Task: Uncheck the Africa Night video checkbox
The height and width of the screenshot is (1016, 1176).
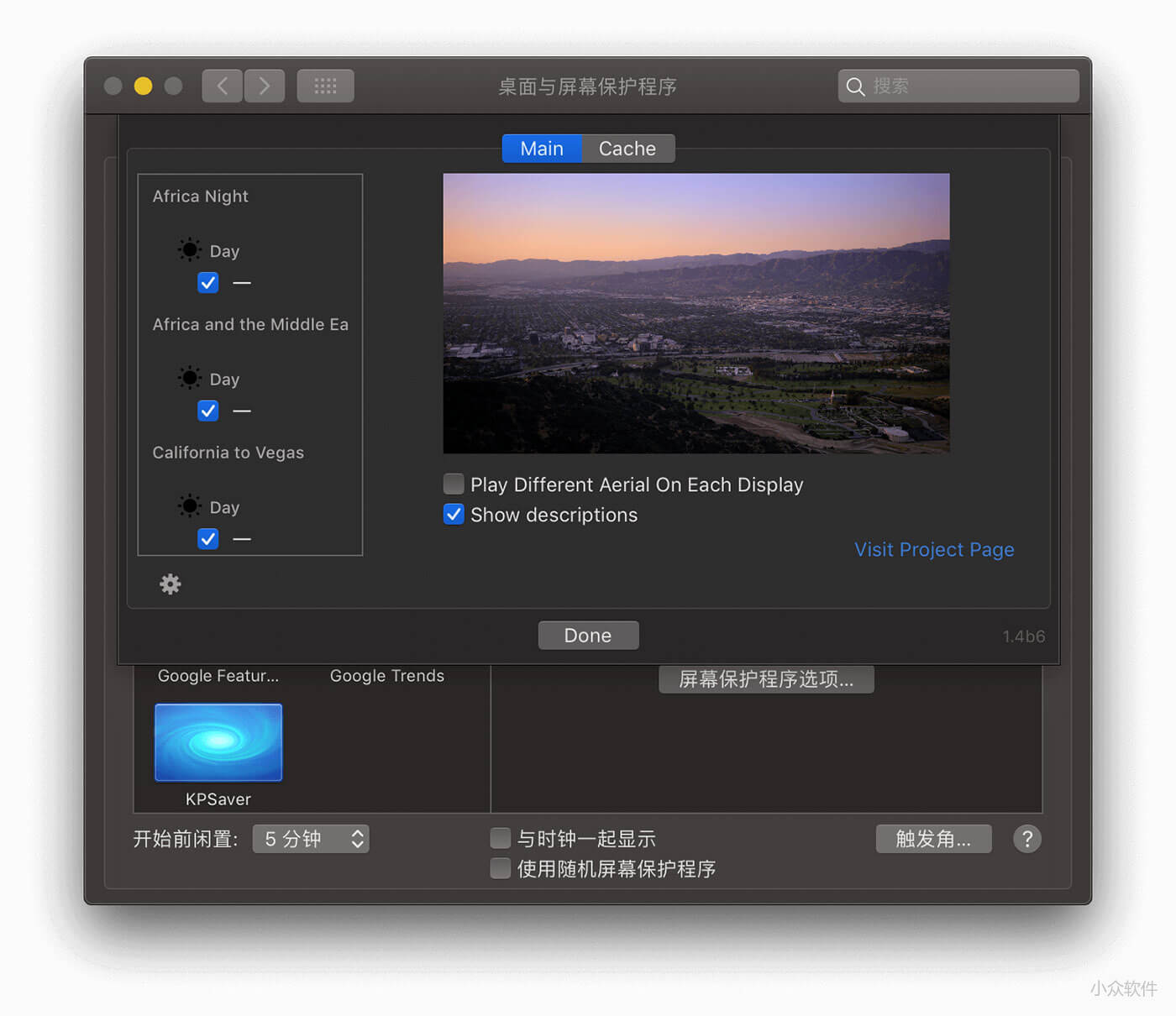Action: pos(207,283)
